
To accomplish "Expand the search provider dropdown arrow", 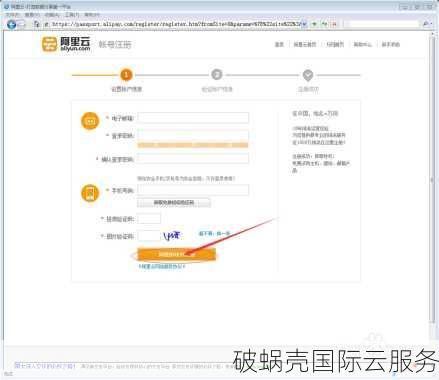I will (x=431, y=24).
